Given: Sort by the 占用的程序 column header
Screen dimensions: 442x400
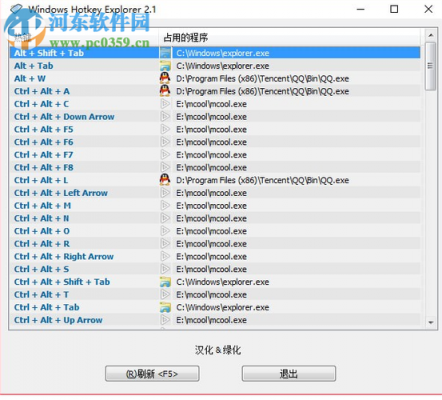Looking at the screenshot, I should point(289,38).
